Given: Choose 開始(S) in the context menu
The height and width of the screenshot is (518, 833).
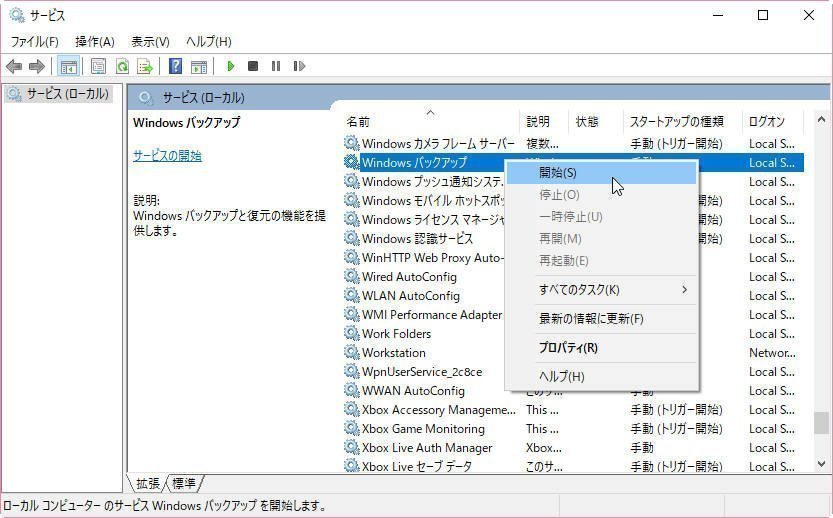Looking at the screenshot, I should (601, 173).
